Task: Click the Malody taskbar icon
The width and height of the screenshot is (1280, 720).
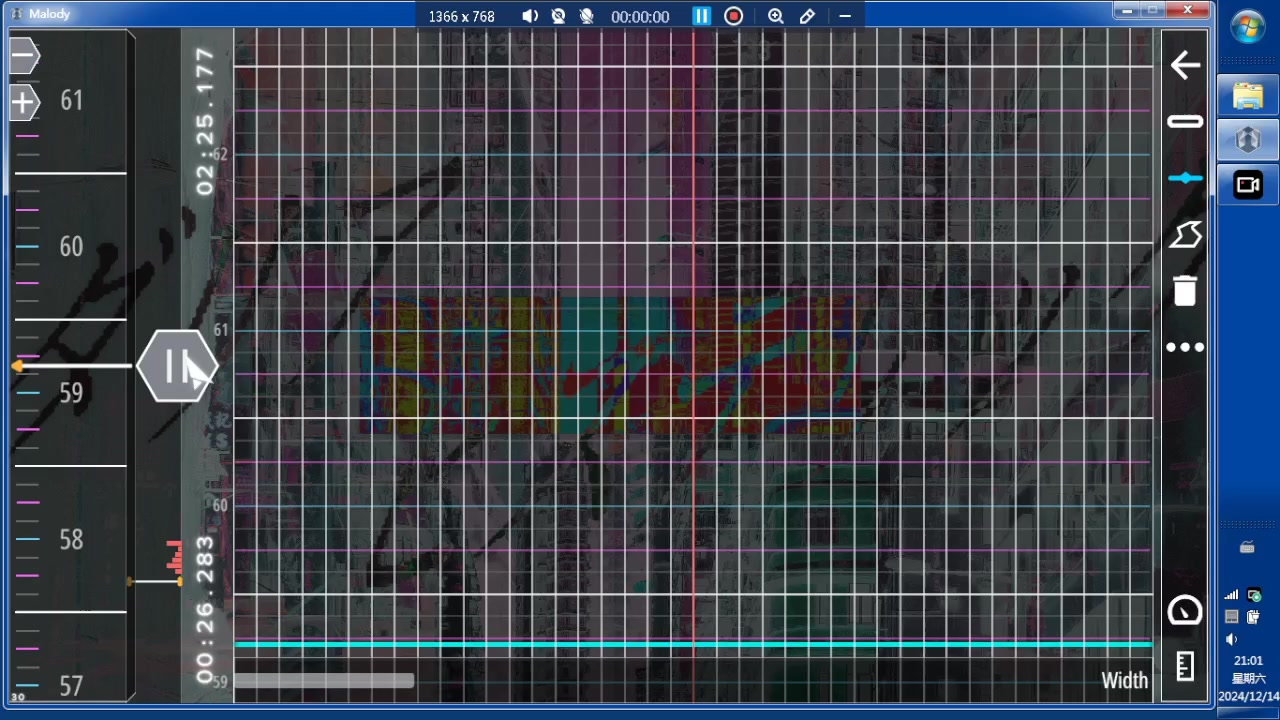Action: point(1248,140)
